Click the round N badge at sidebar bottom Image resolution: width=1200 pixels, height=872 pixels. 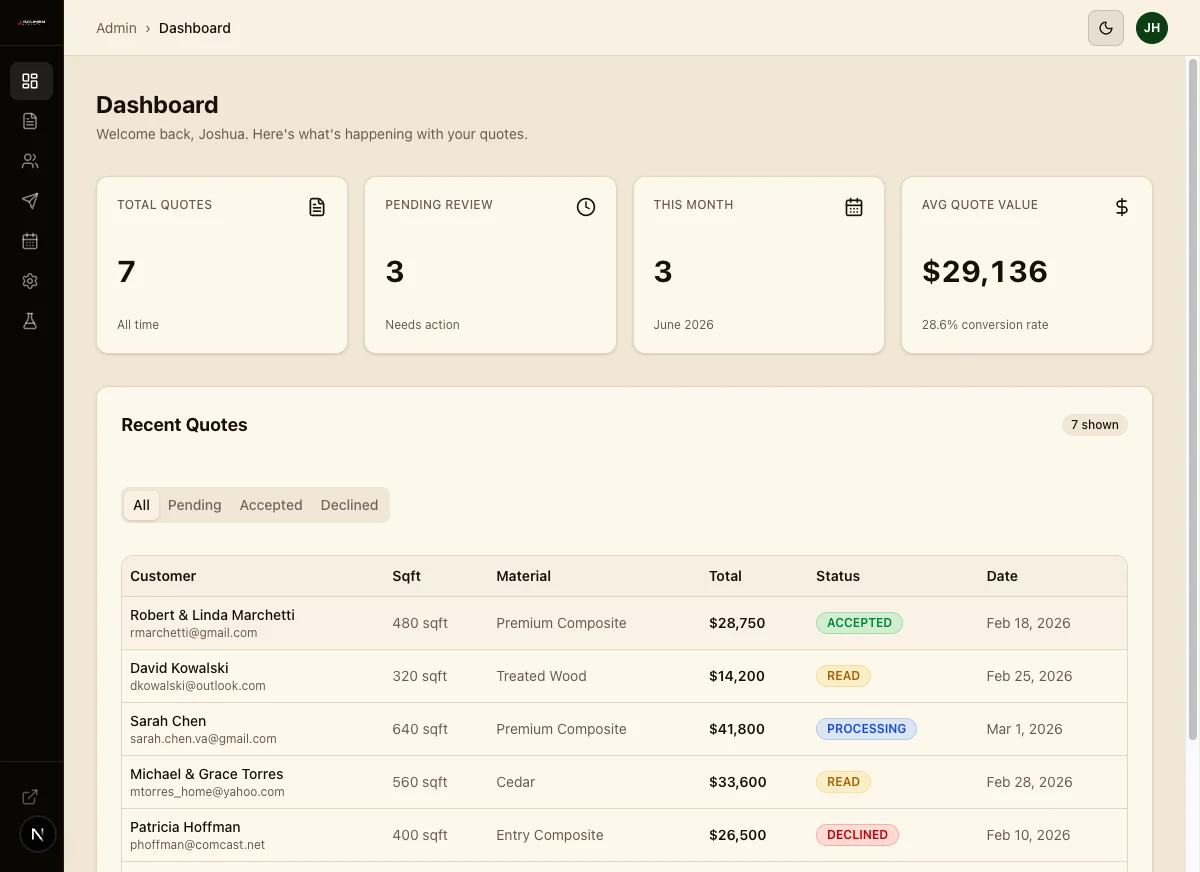pyautogui.click(x=38, y=833)
